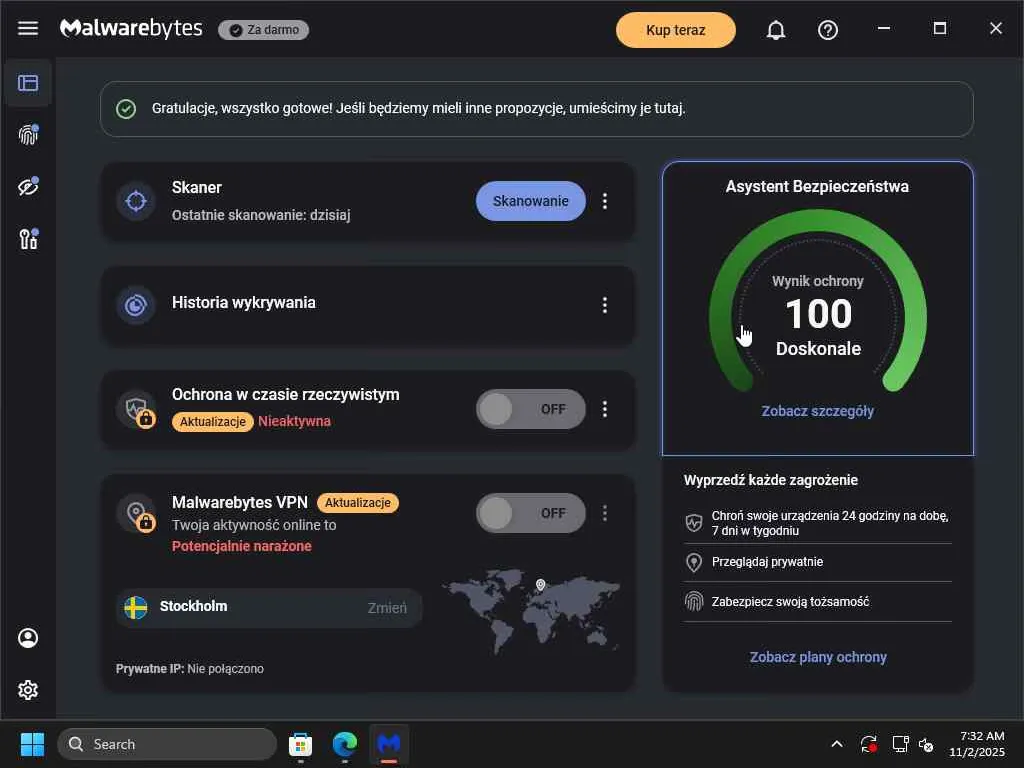Click the green checkmark in notification banner
The height and width of the screenshot is (768, 1024).
tap(126, 109)
